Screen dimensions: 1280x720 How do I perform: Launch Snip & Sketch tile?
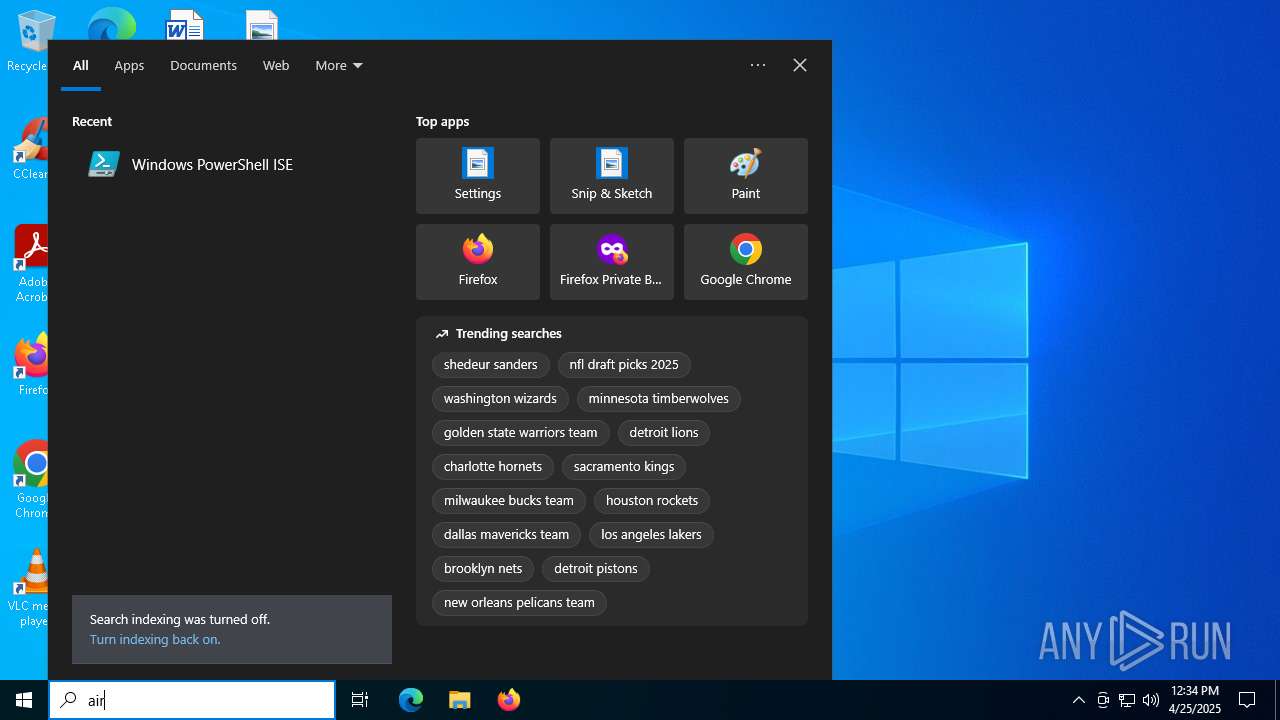click(612, 176)
